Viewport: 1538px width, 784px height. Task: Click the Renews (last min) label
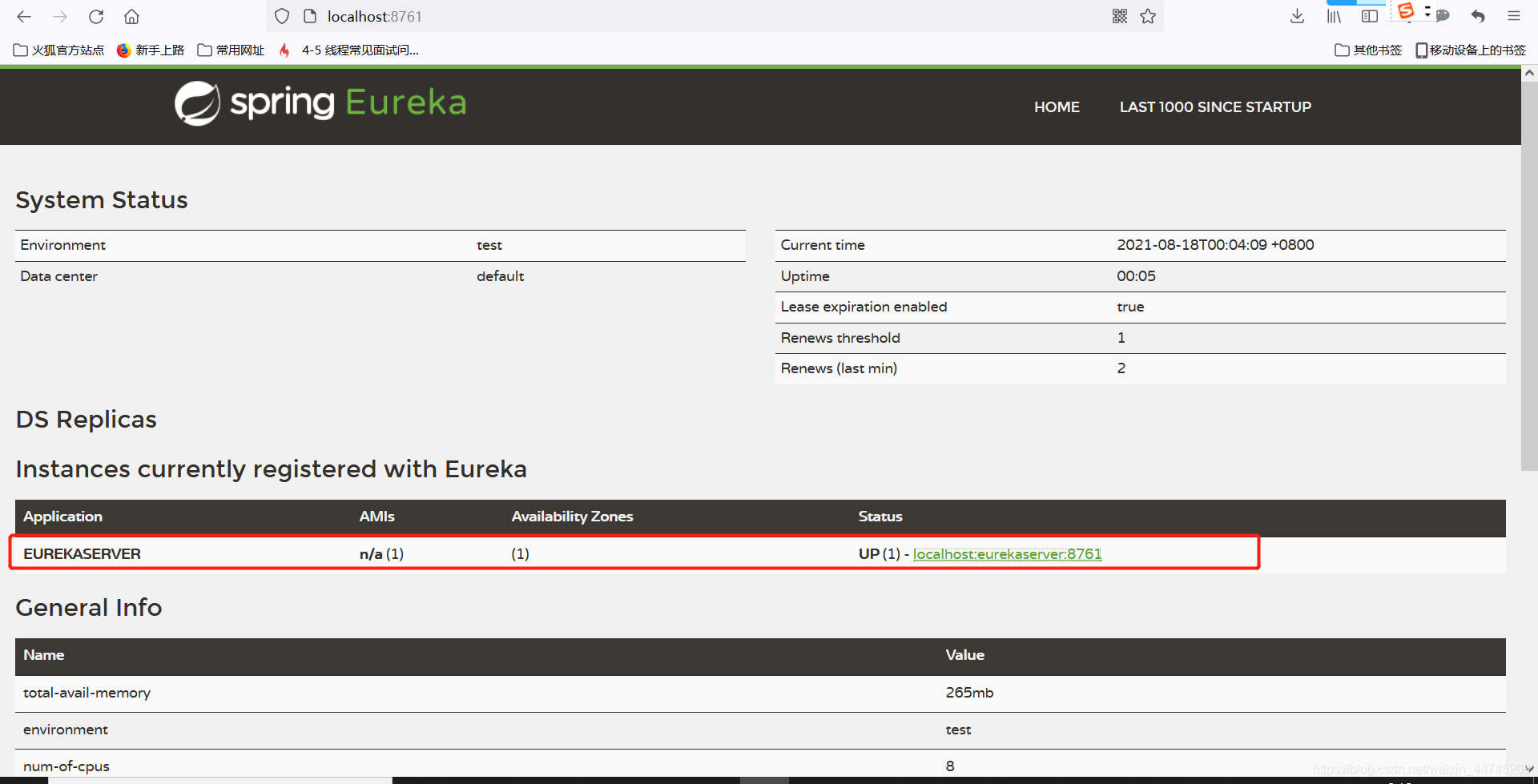[839, 368]
